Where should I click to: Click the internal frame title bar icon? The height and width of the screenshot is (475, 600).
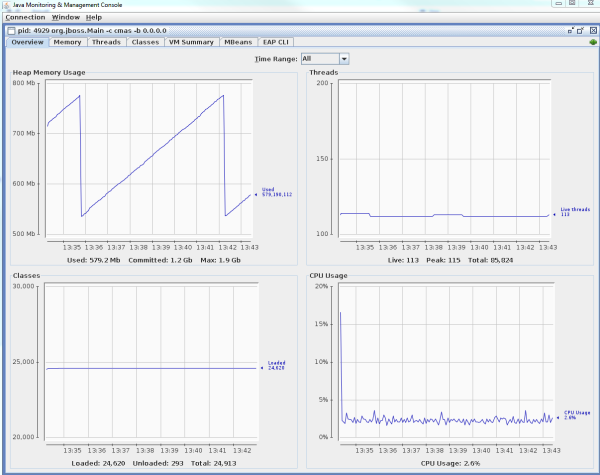[11, 30]
